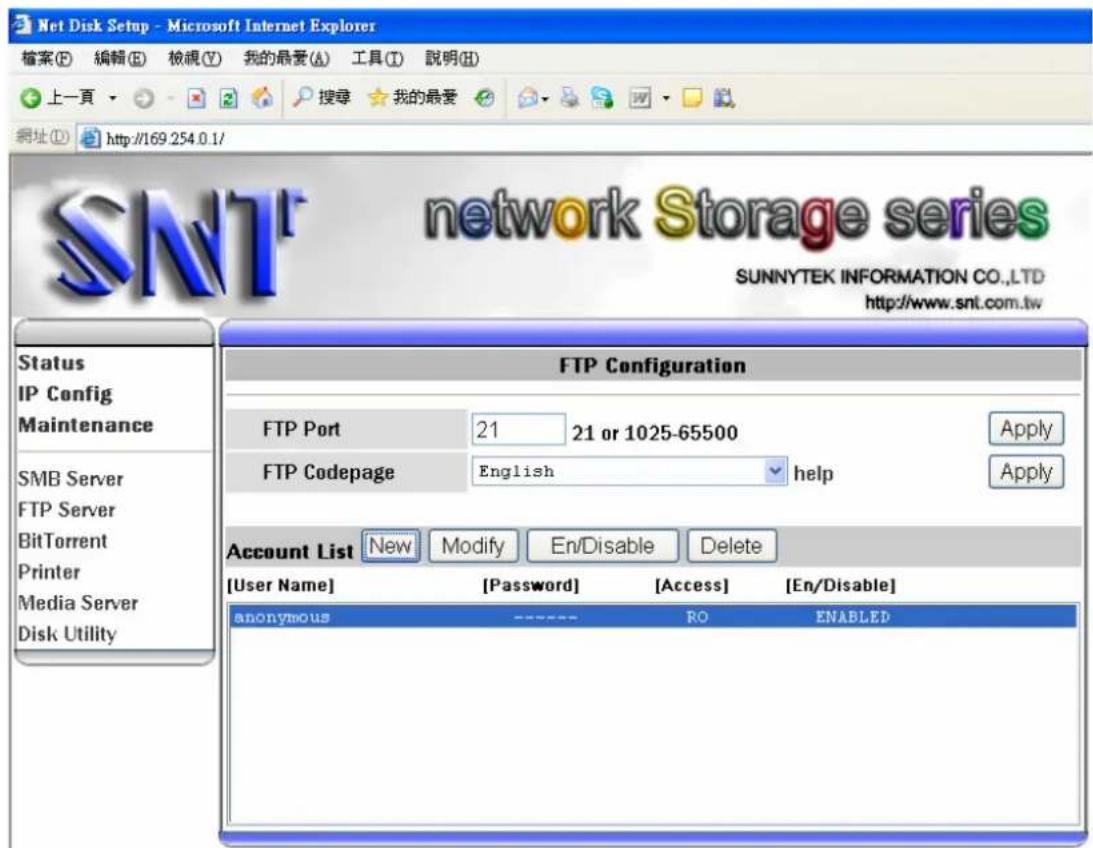Image resolution: width=1093 pixels, height=848 pixels.
Task: Click New to add an account
Action: 390,546
